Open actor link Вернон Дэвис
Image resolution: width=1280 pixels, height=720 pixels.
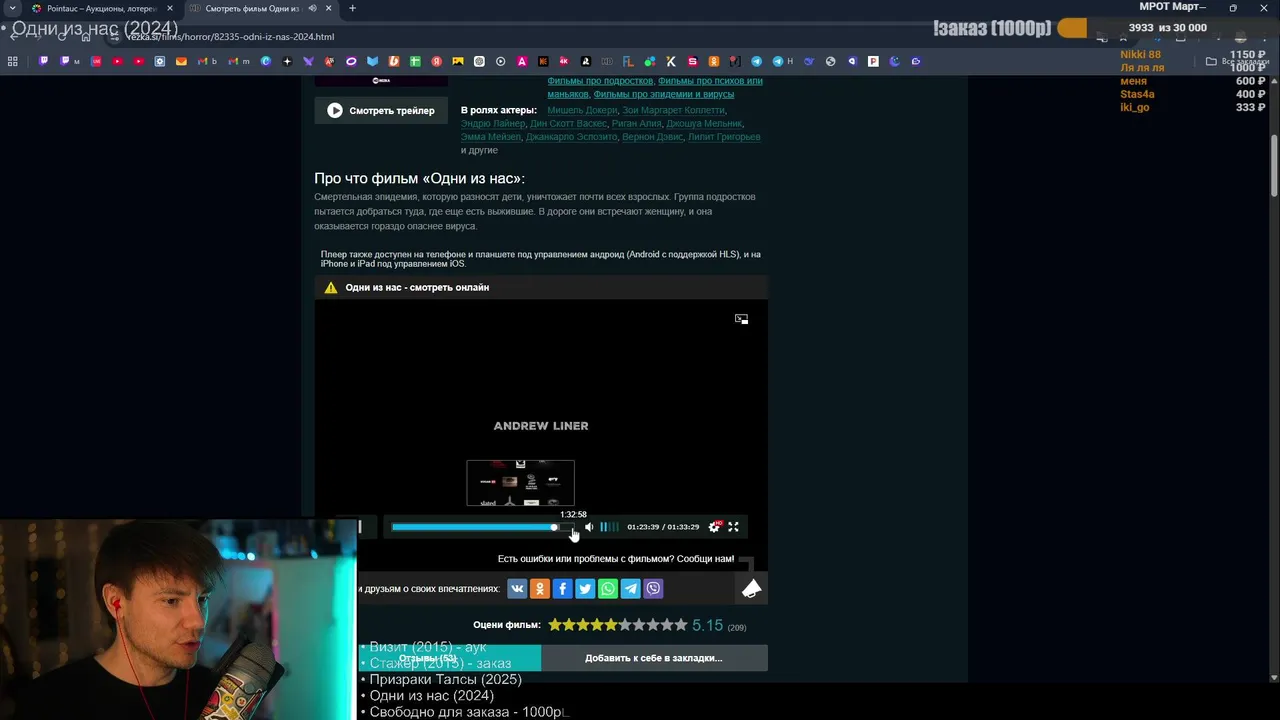652,137
